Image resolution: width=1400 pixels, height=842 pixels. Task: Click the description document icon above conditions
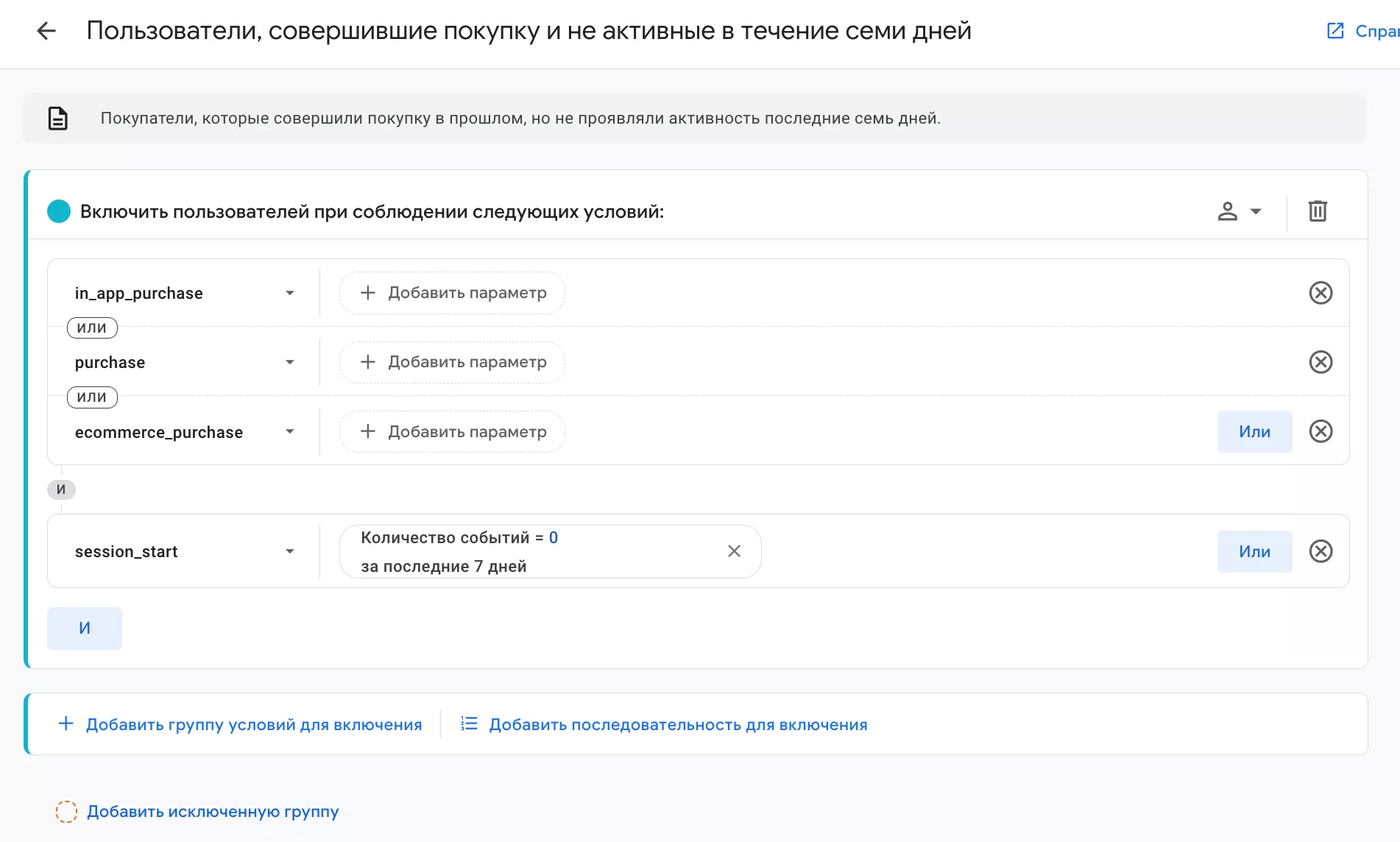pos(57,118)
